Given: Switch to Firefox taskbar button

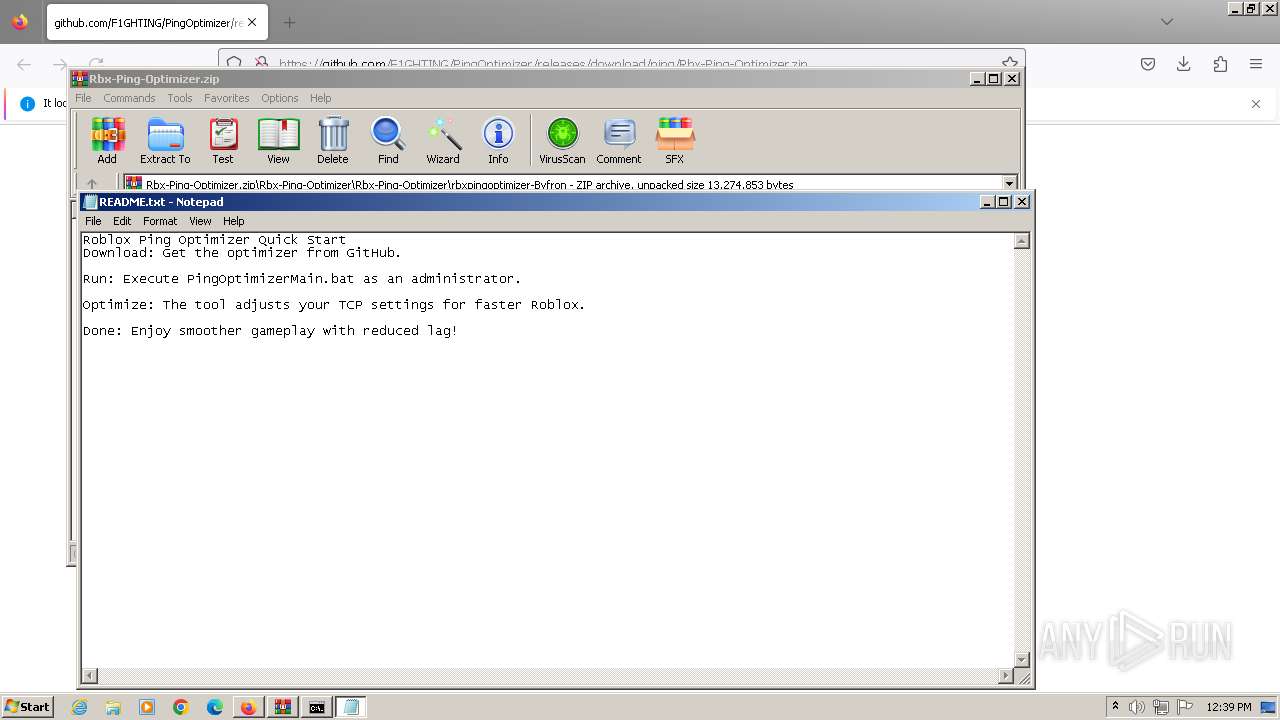Looking at the screenshot, I should tap(248, 707).
